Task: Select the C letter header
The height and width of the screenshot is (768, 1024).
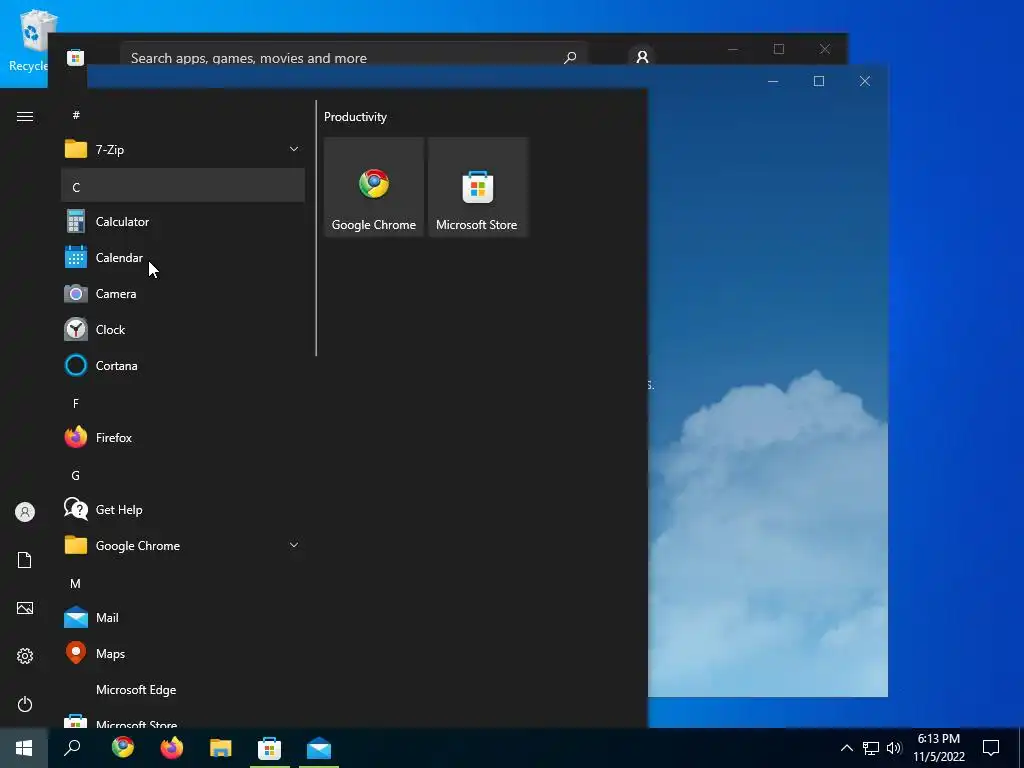Action: [183, 185]
